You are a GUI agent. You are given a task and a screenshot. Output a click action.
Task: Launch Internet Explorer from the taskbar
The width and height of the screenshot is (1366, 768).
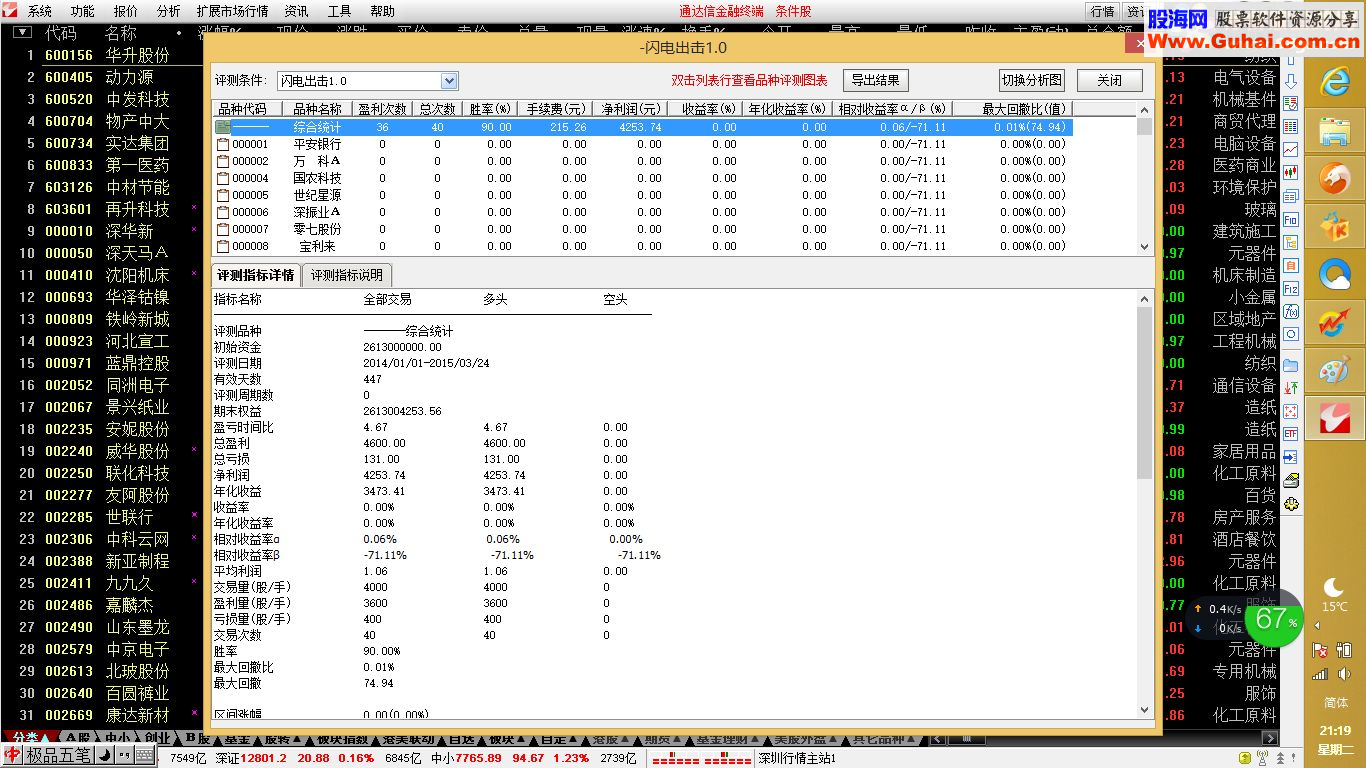coord(1334,81)
